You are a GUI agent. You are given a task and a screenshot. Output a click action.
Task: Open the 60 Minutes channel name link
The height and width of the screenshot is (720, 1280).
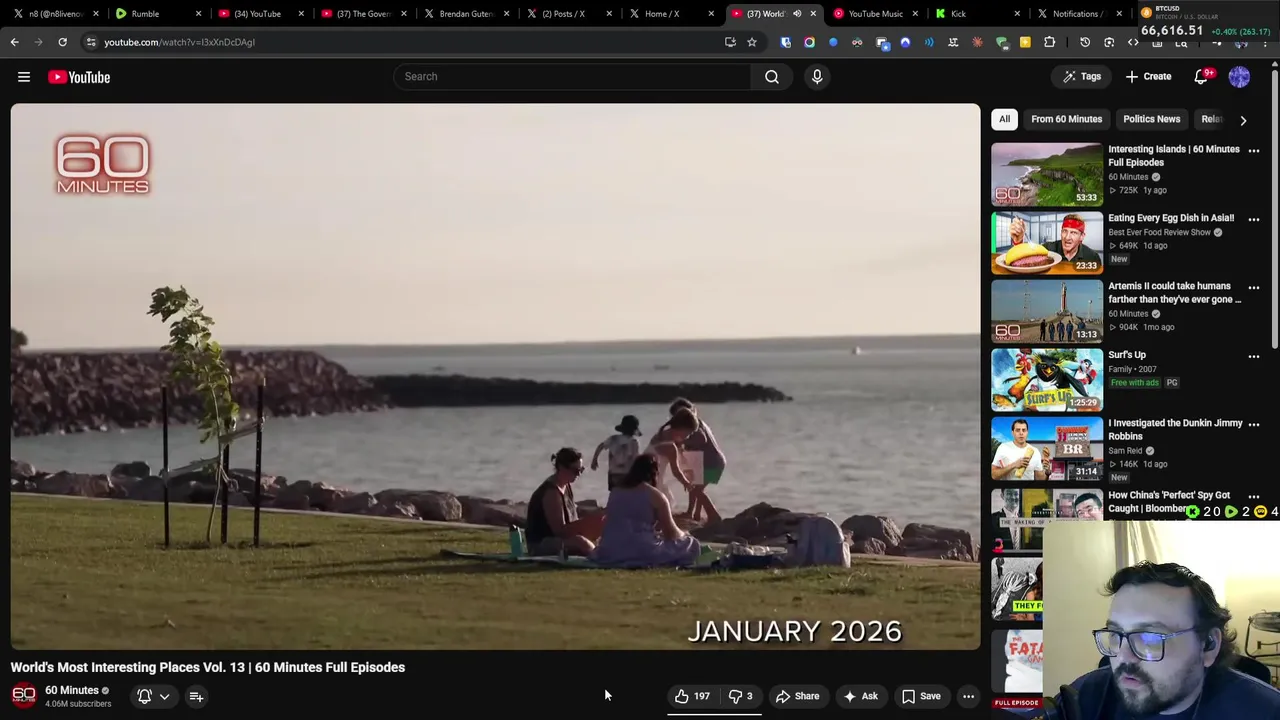click(x=72, y=690)
